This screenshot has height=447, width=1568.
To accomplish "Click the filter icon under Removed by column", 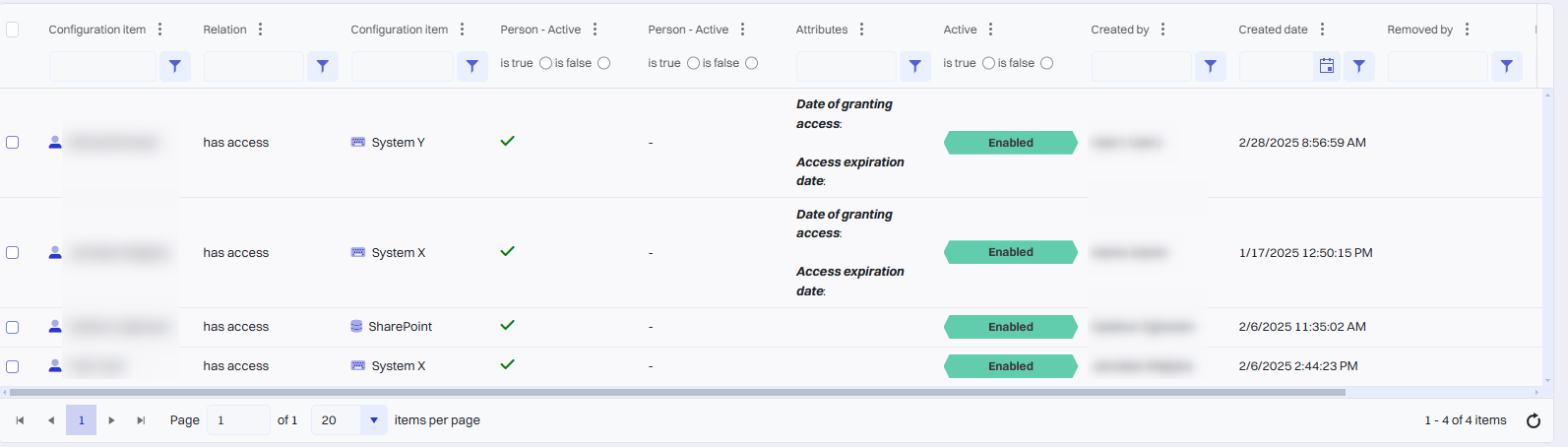I will click(x=1506, y=66).
